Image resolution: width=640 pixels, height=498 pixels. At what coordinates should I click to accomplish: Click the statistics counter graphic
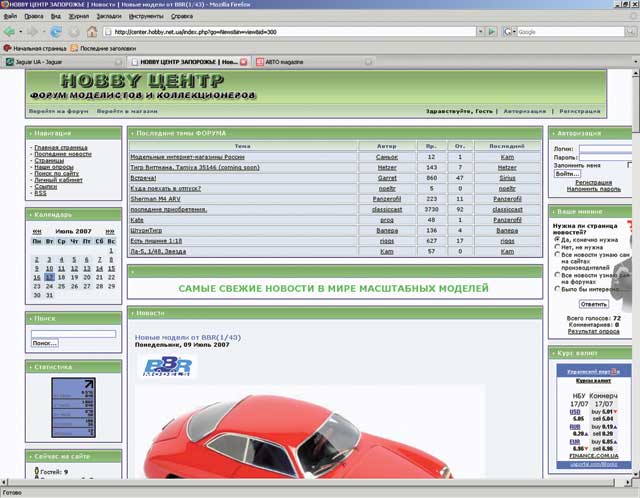[x=73, y=405]
